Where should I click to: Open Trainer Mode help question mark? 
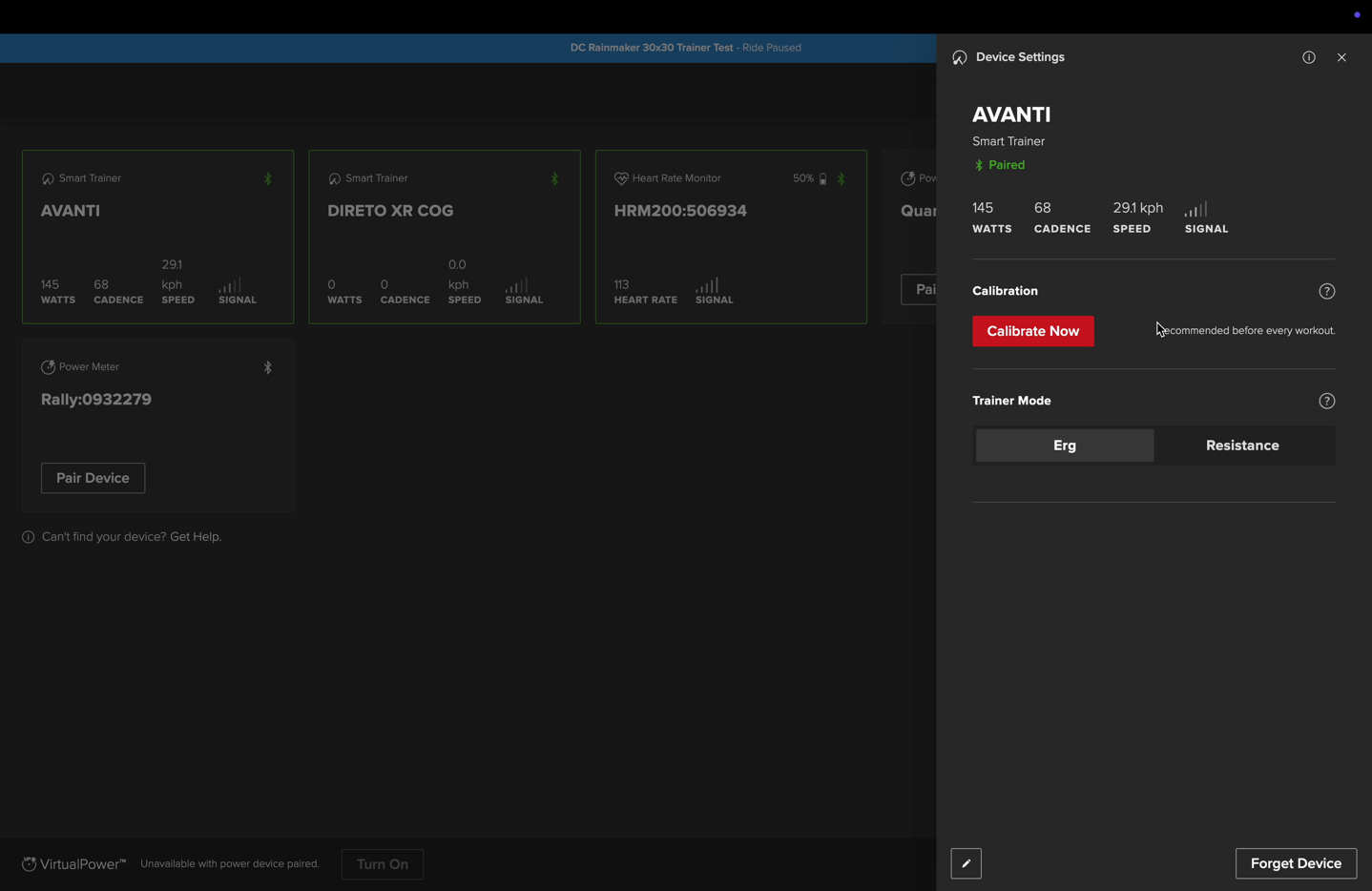1326,401
